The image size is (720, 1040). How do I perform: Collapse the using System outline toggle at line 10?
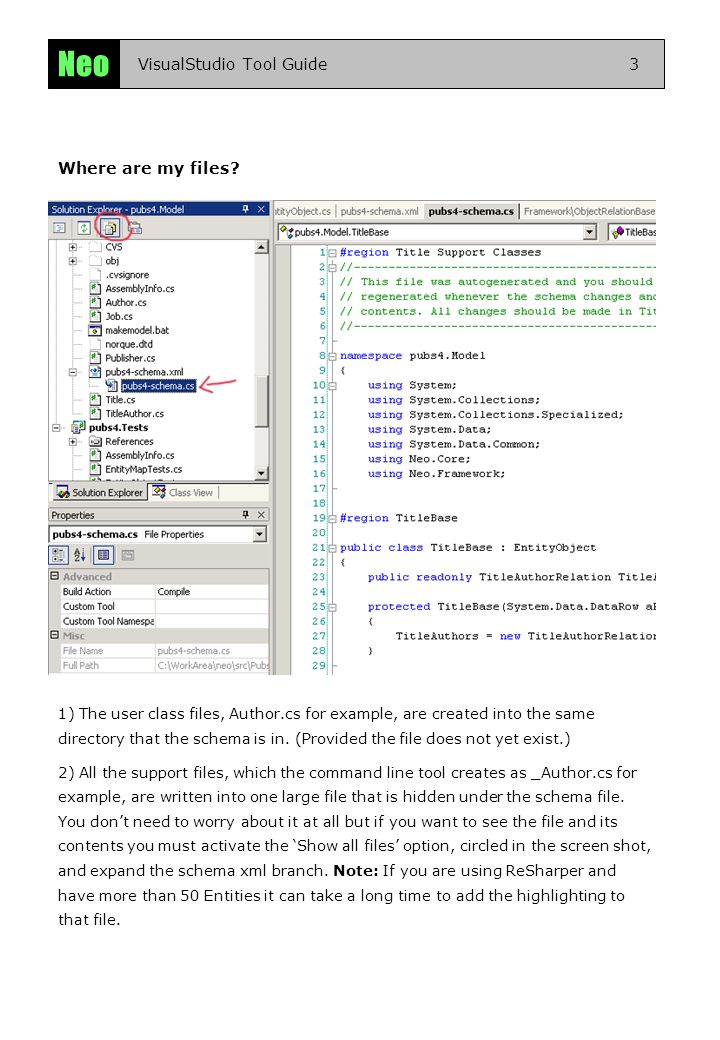tap(332, 385)
